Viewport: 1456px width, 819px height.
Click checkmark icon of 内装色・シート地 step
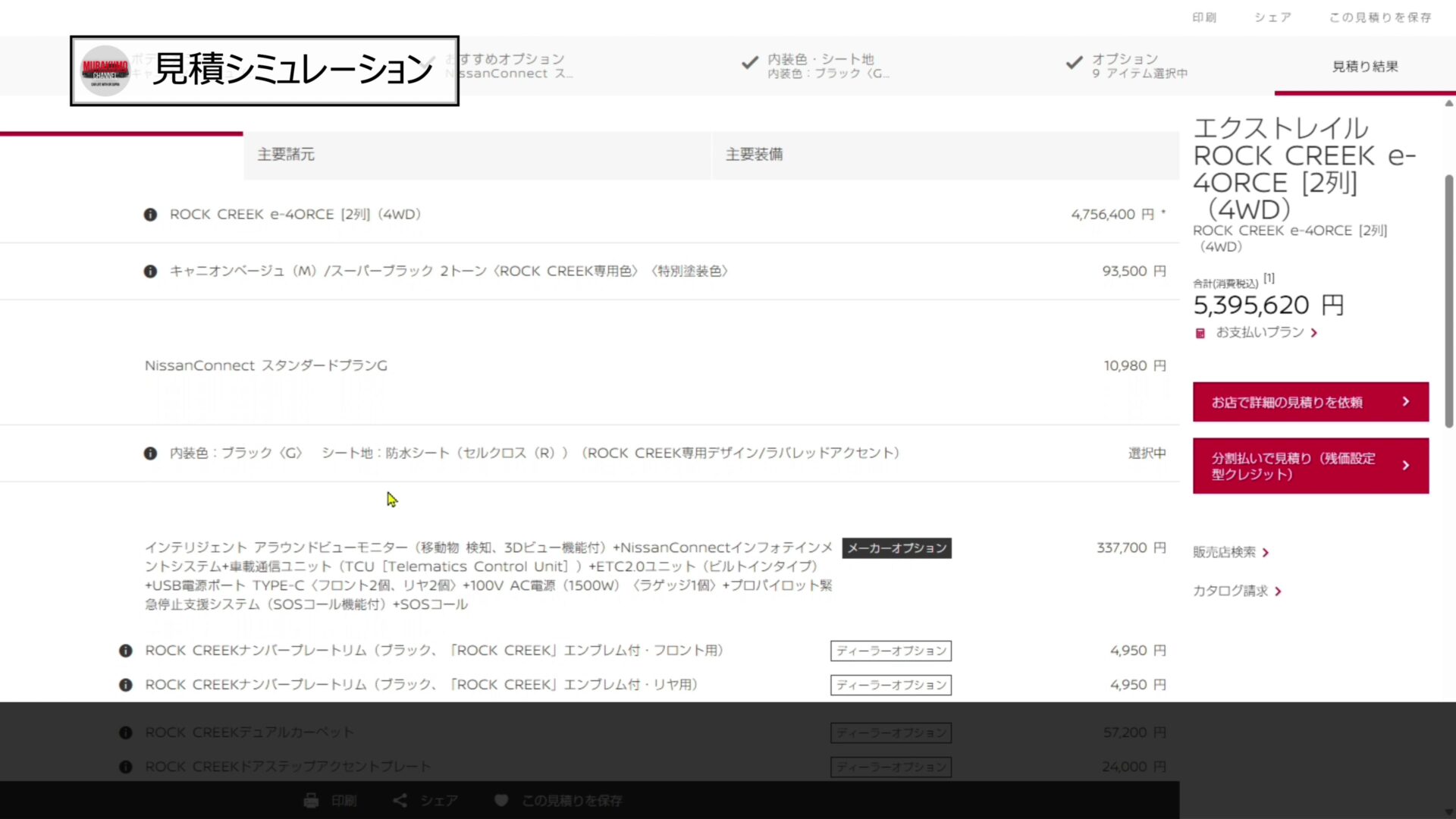pos(749,63)
